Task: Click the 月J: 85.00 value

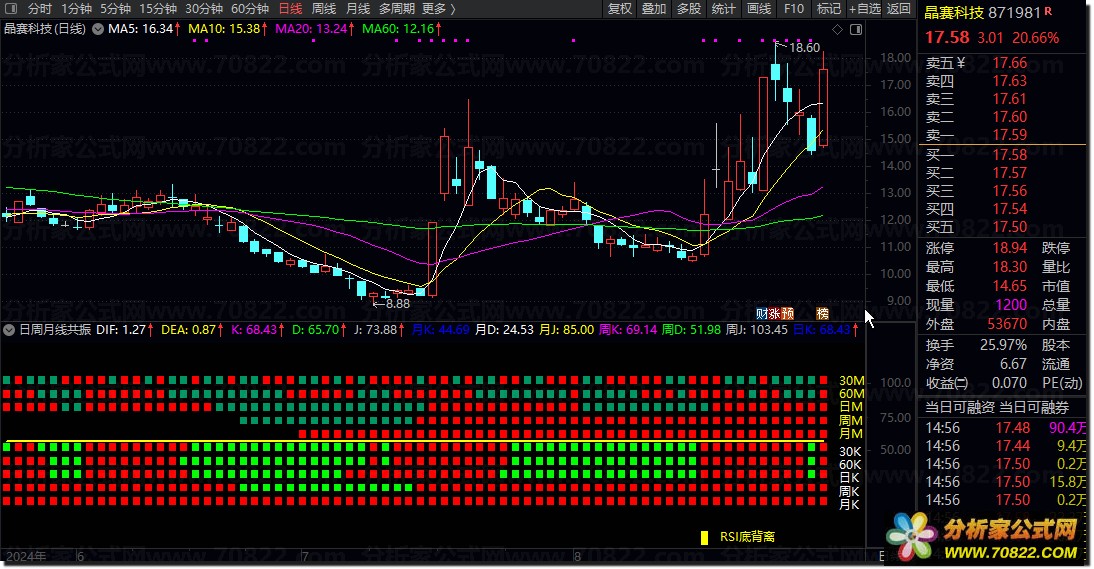Action: tap(567, 330)
